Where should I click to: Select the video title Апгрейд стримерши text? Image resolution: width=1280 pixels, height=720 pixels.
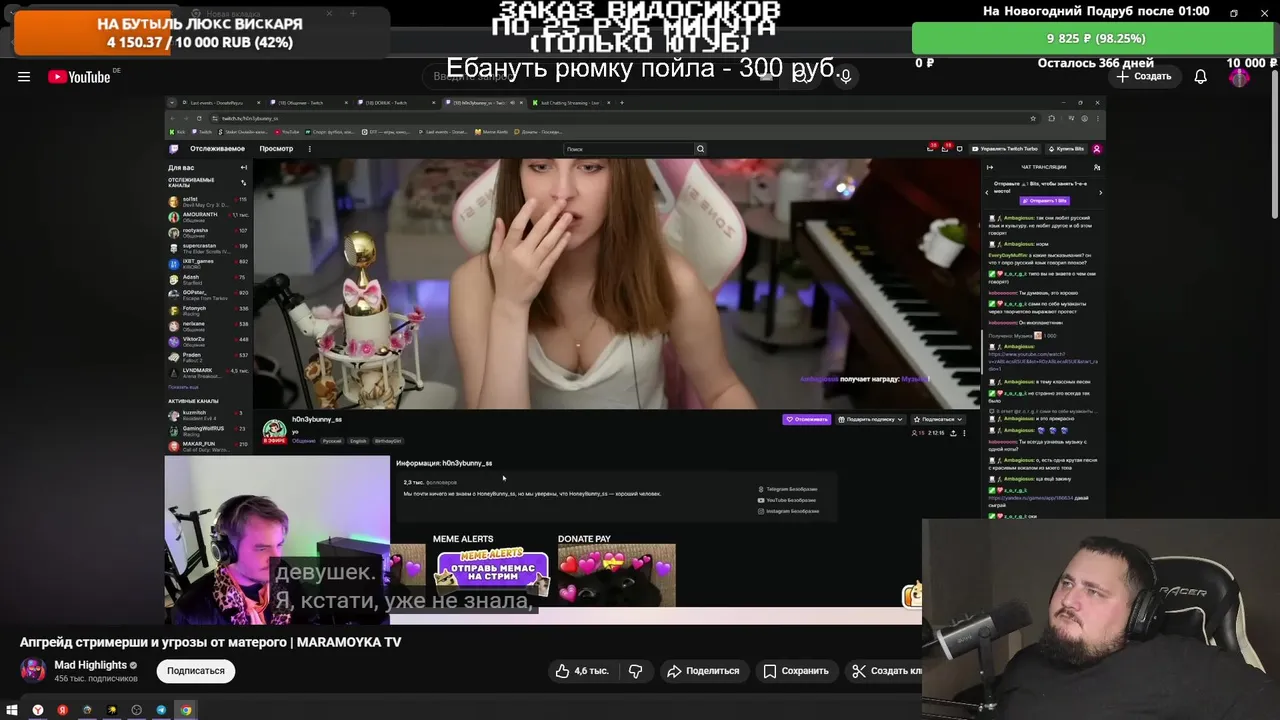[210, 642]
